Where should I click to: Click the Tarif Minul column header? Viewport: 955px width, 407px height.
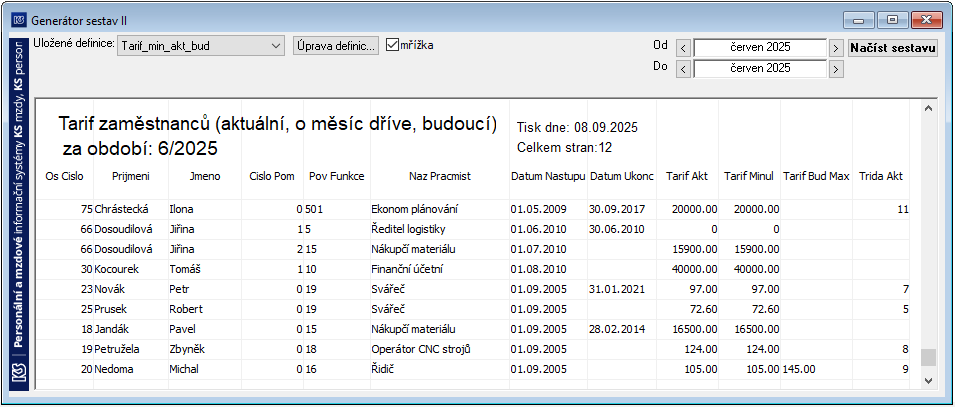pyautogui.click(x=749, y=177)
